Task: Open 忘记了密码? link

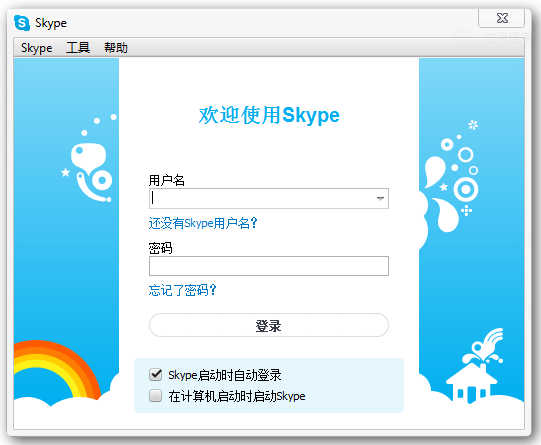Action: [182, 290]
